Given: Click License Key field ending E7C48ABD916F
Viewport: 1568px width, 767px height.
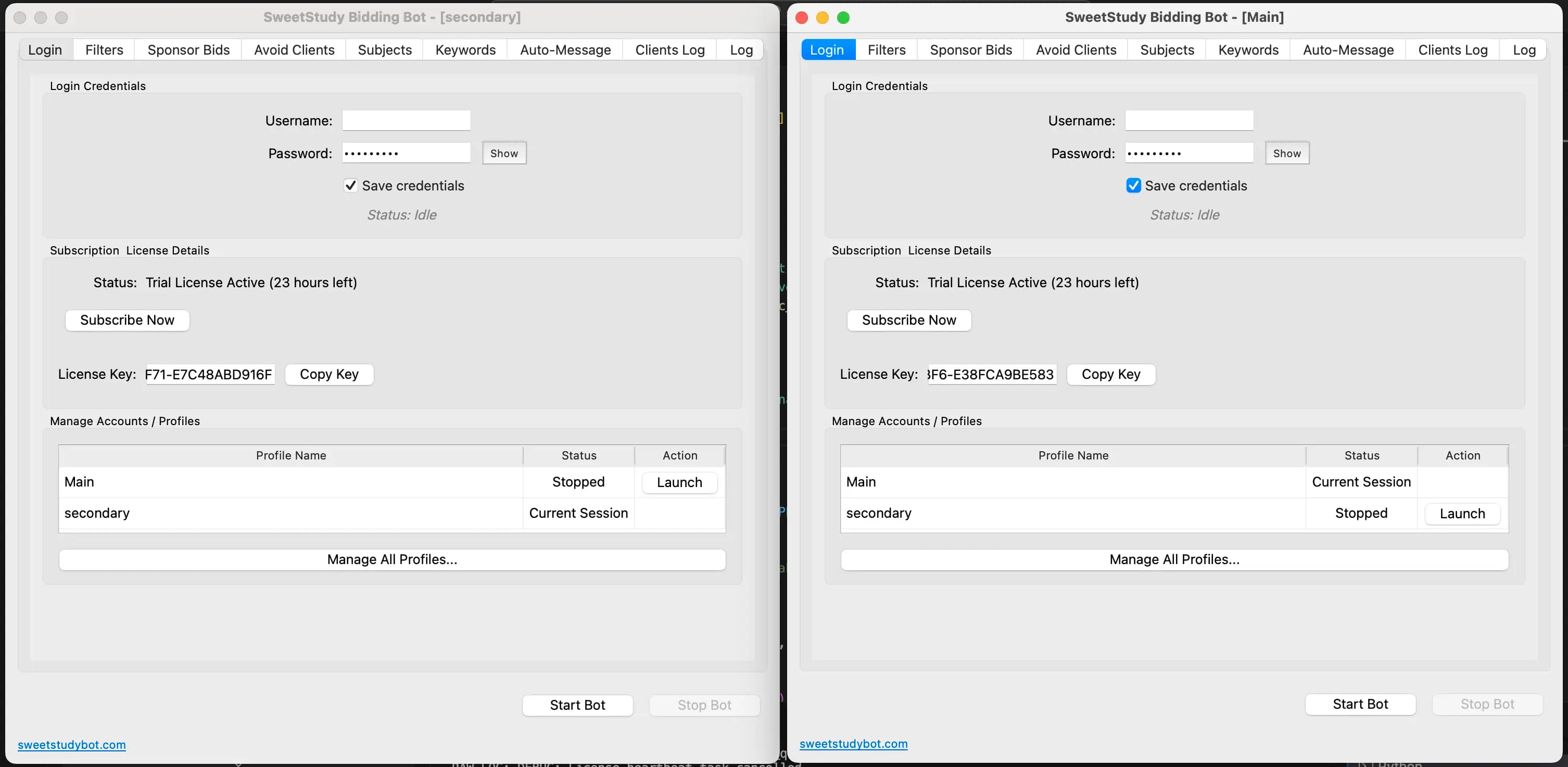Looking at the screenshot, I should click(210, 374).
